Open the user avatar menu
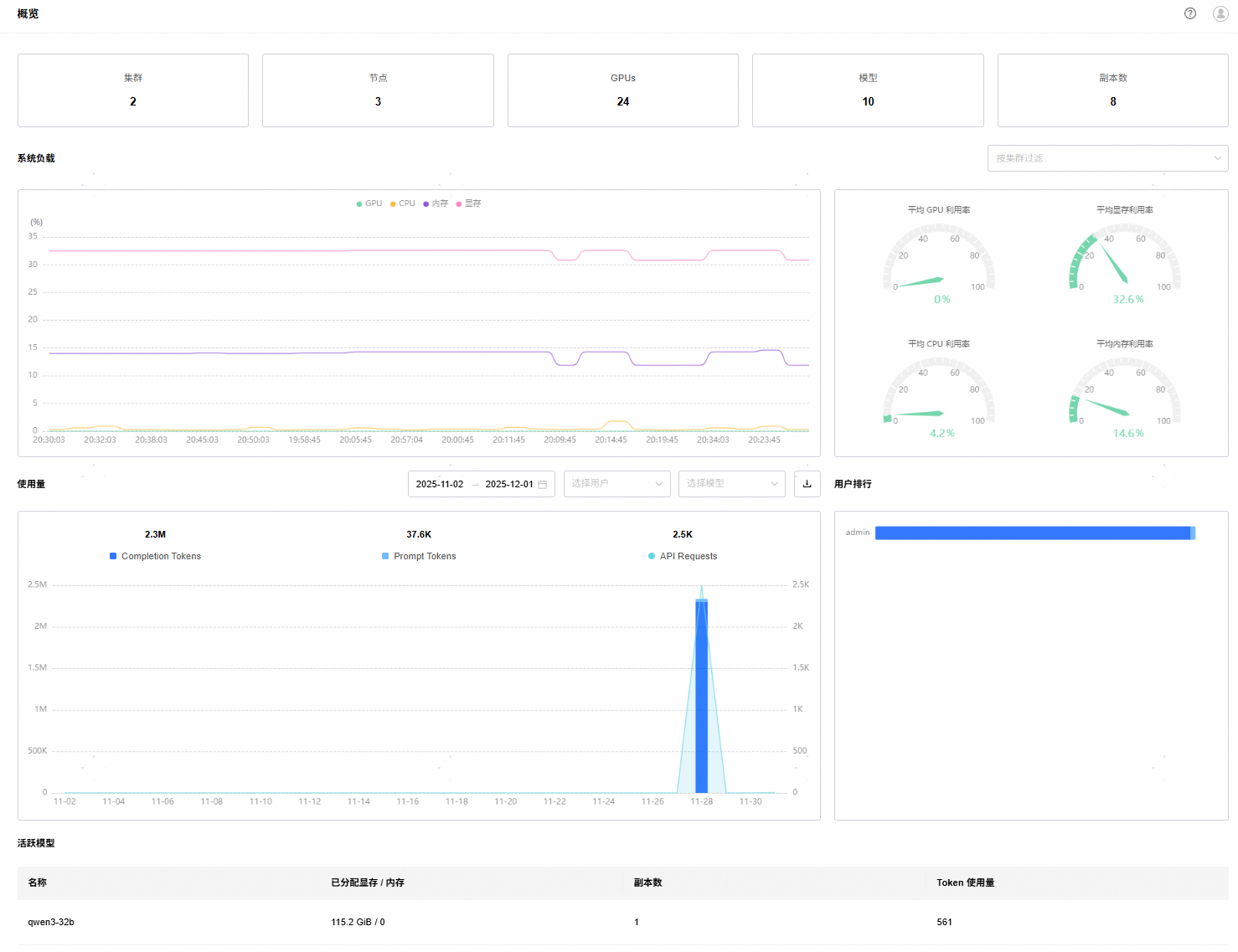This screenshot has width=1238, height=952. (x=1220, y=13)
